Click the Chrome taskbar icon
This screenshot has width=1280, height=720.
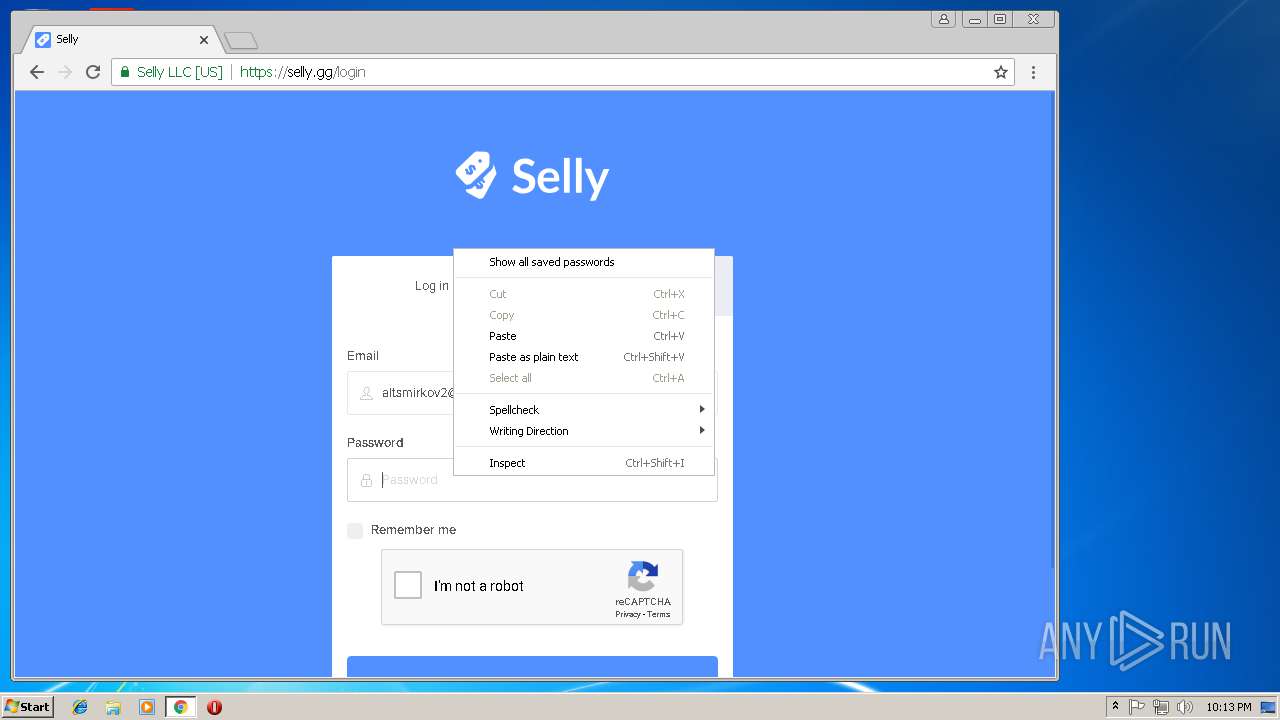pyautogui.click(x=180, y=707)
